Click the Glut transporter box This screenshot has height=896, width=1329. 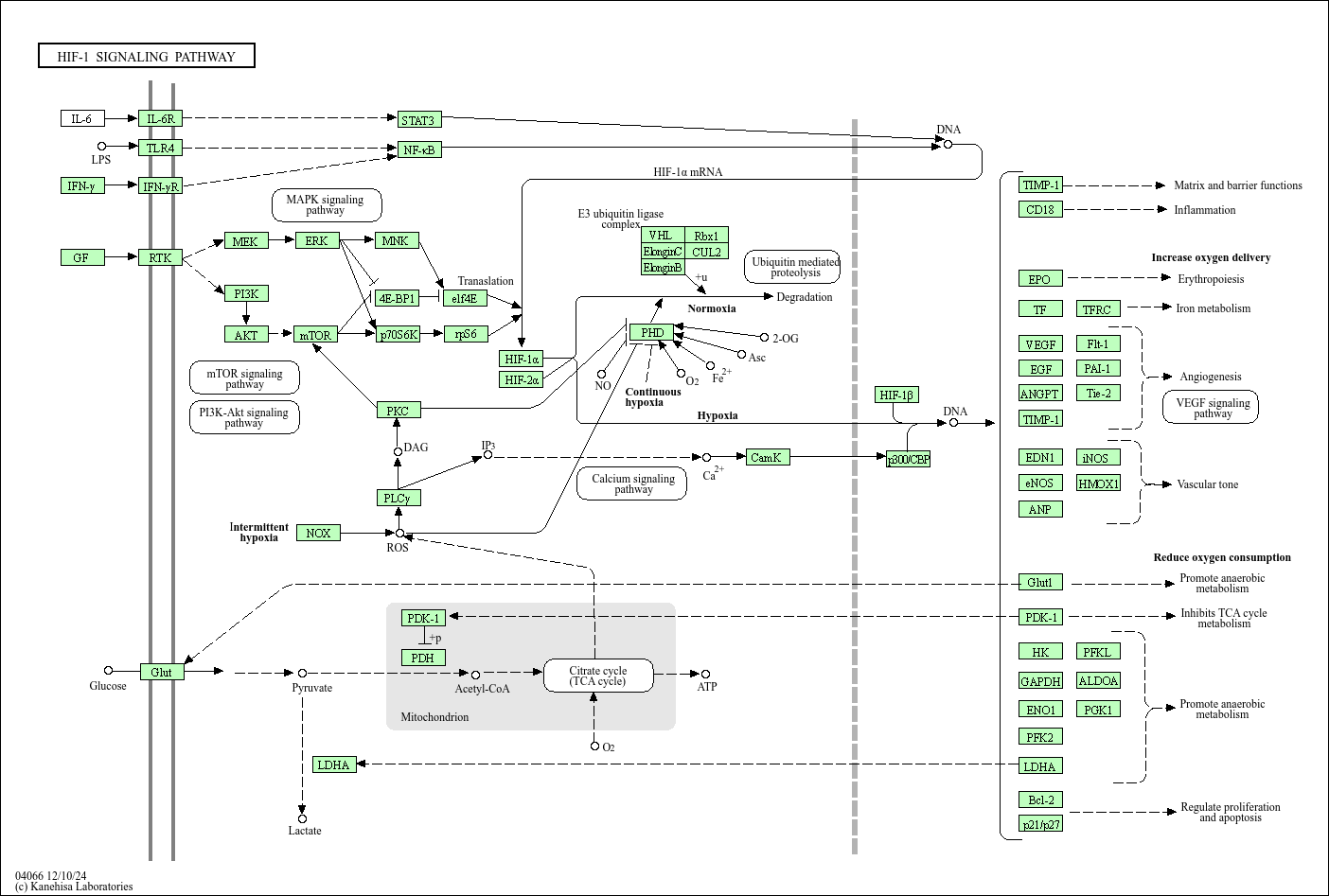click(161, 670)
